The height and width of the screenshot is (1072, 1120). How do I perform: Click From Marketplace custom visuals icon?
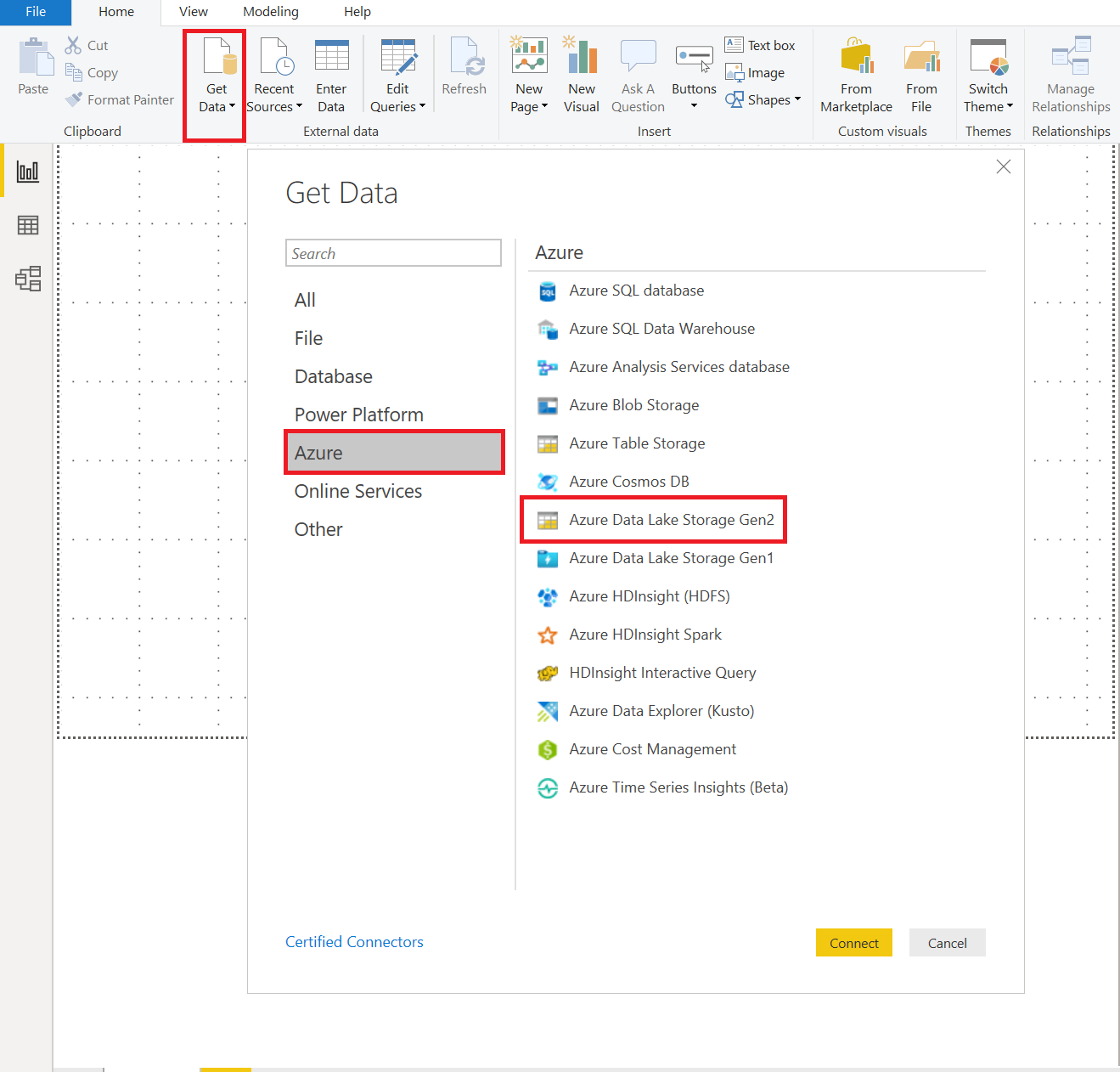pos(857,56)
